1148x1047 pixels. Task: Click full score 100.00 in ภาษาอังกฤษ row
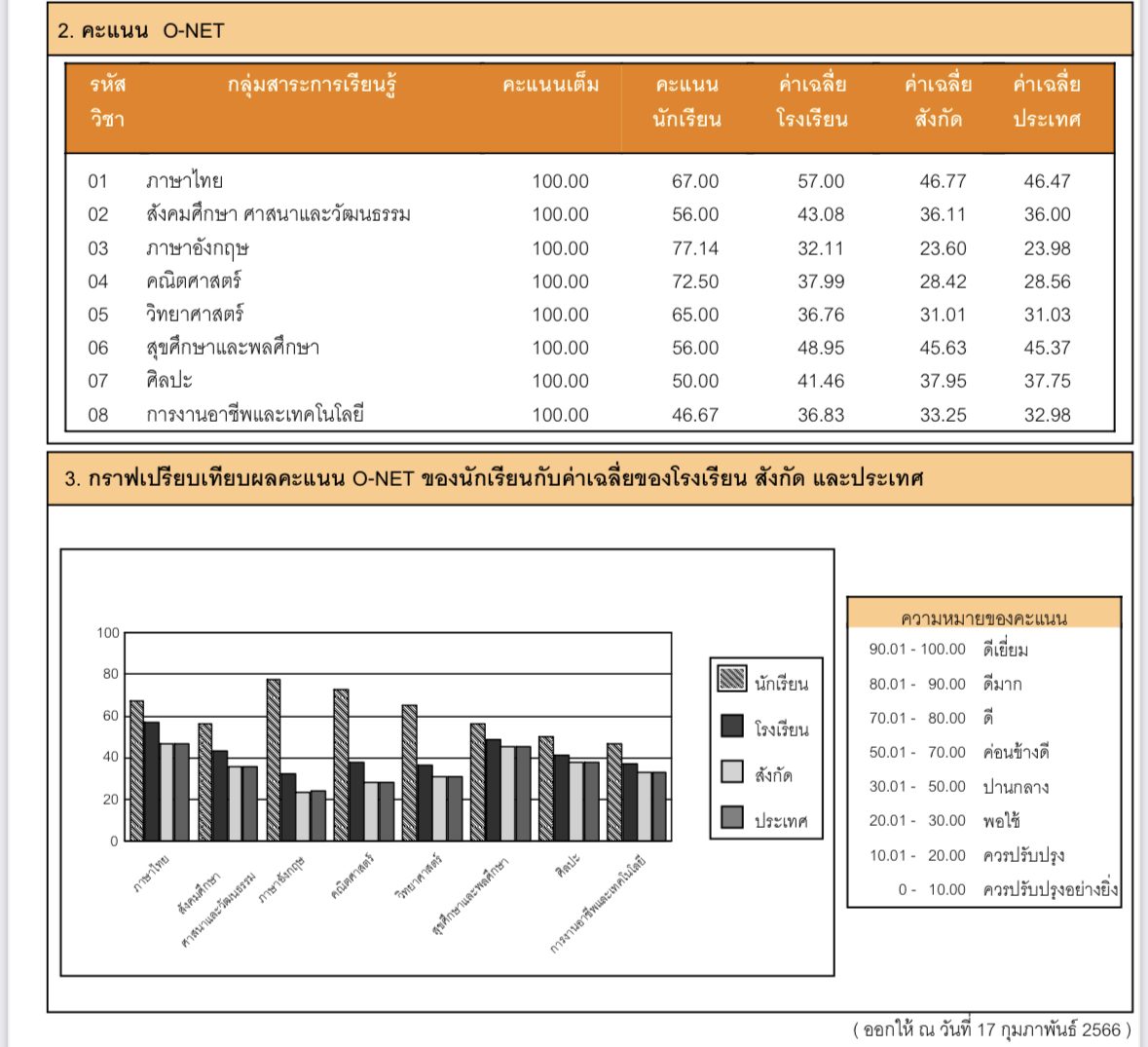(x=560, y=249)
